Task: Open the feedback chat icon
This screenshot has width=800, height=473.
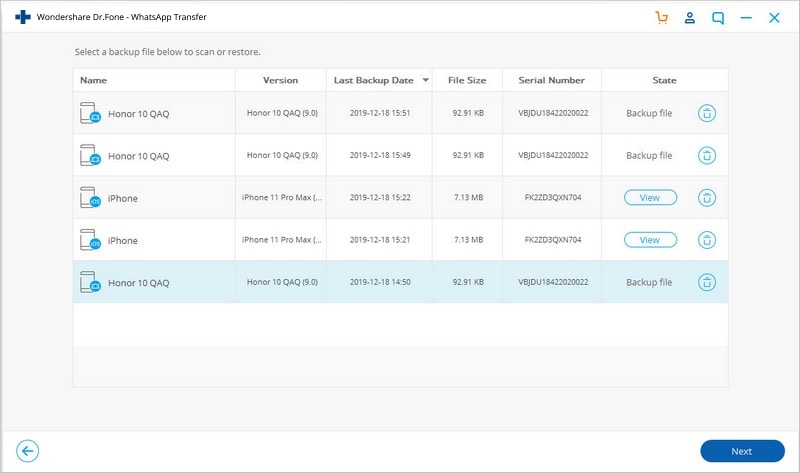Action: point(718,18)
